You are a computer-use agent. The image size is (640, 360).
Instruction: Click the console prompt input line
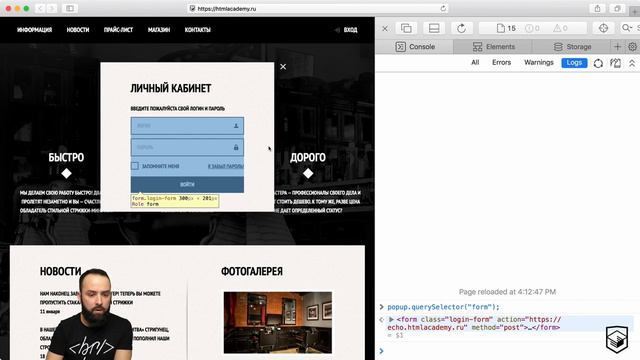coord(507,351)
